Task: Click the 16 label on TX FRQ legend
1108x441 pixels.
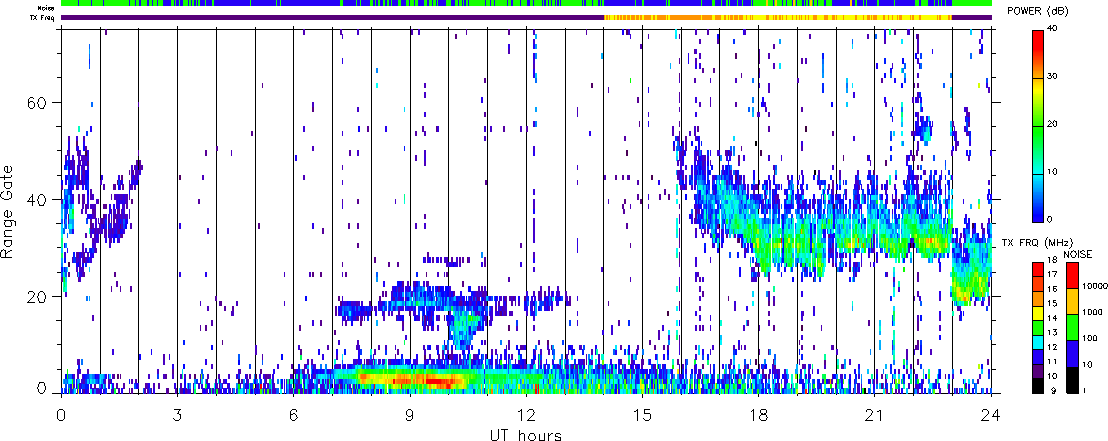Action: (x=1052, y=289)
